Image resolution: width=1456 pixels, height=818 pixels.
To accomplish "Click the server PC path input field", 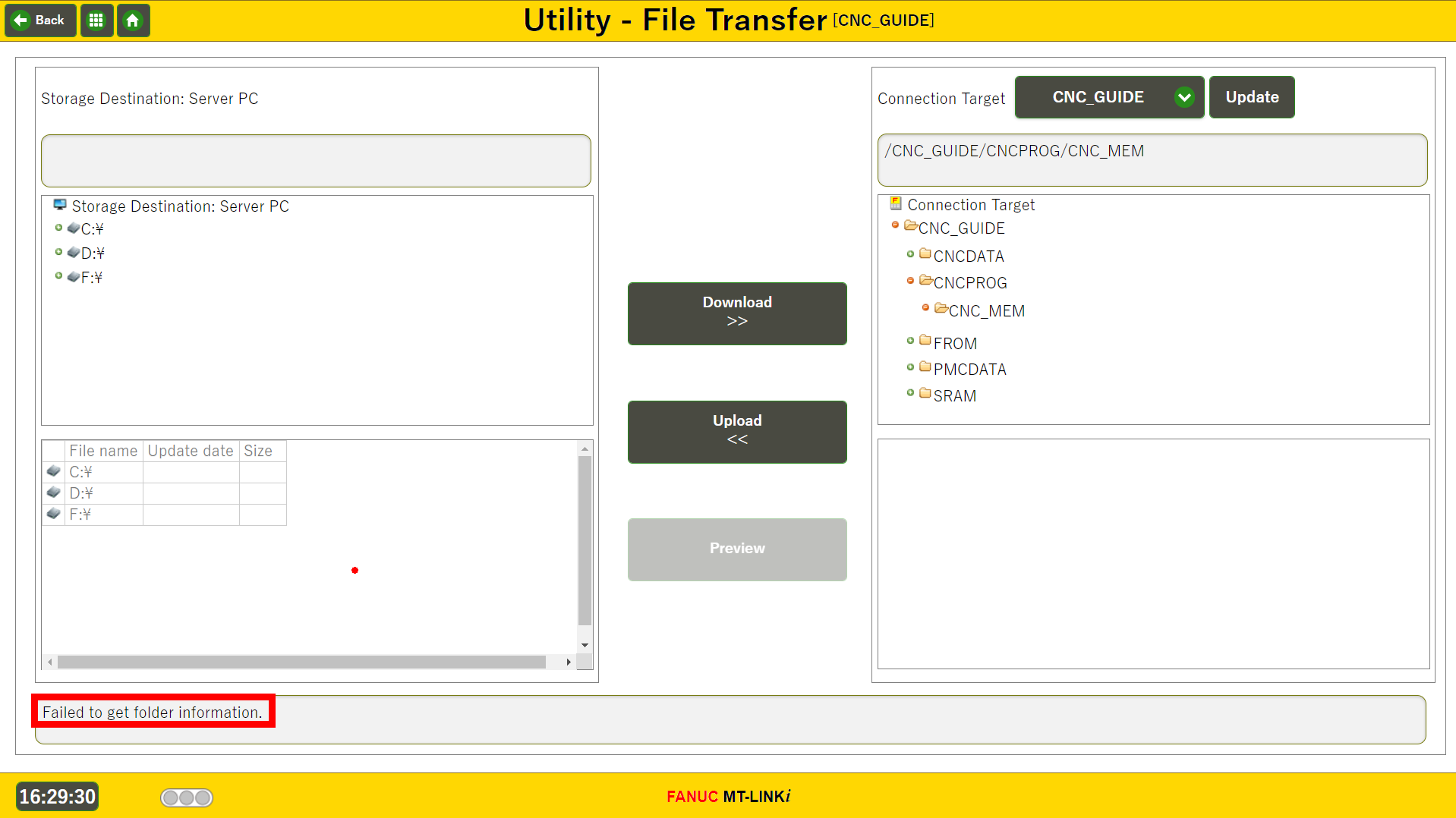I will point(316,161).
